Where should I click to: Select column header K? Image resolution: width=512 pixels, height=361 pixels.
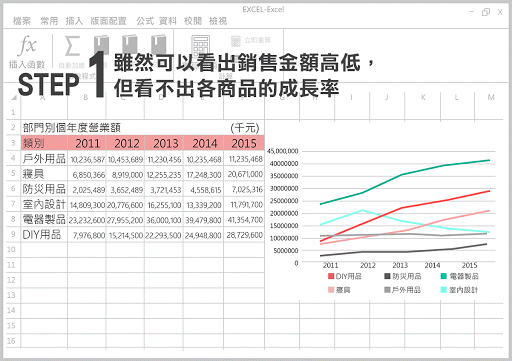coord(423,97)
